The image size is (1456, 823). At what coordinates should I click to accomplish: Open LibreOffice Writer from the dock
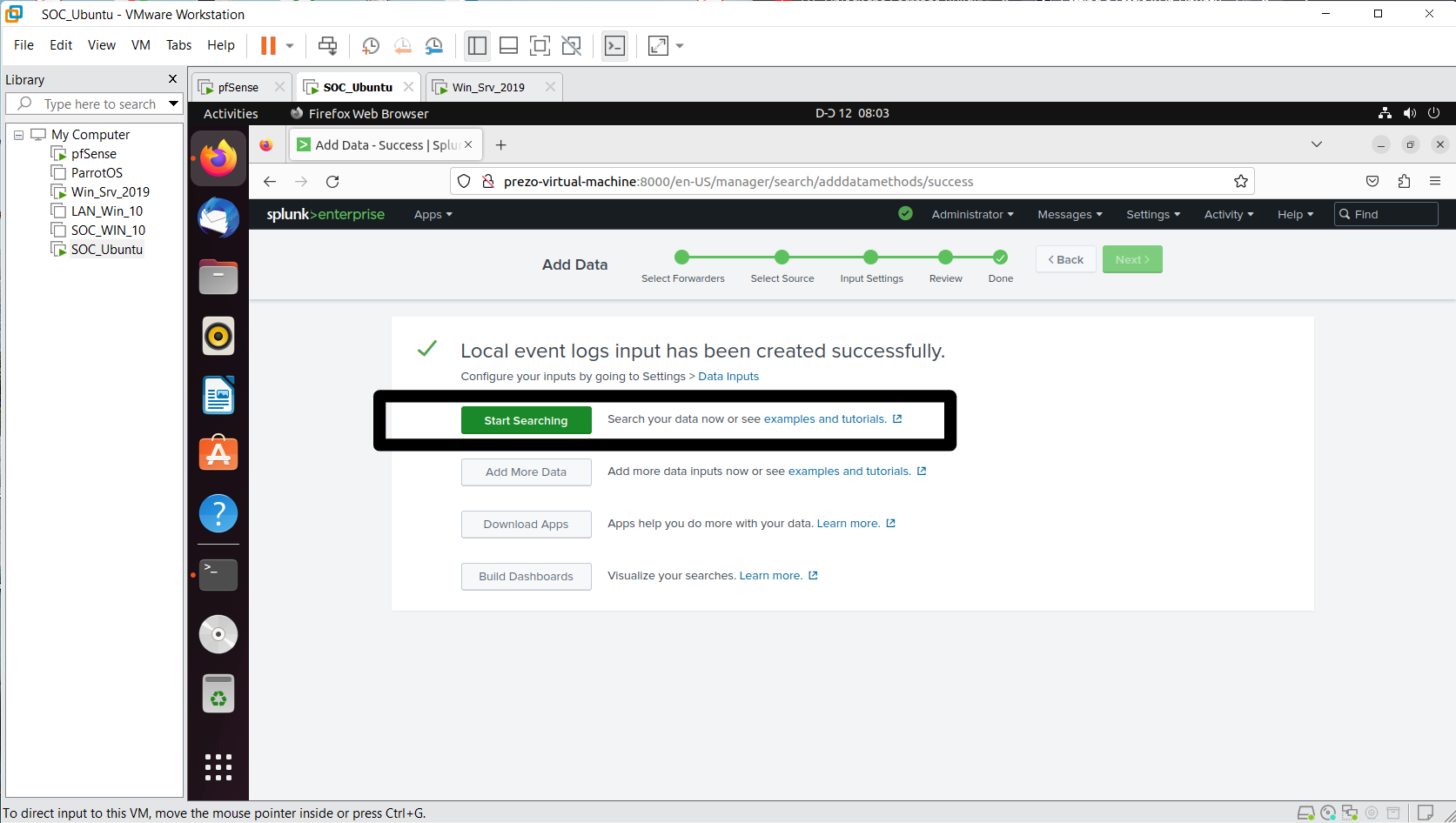218,395
